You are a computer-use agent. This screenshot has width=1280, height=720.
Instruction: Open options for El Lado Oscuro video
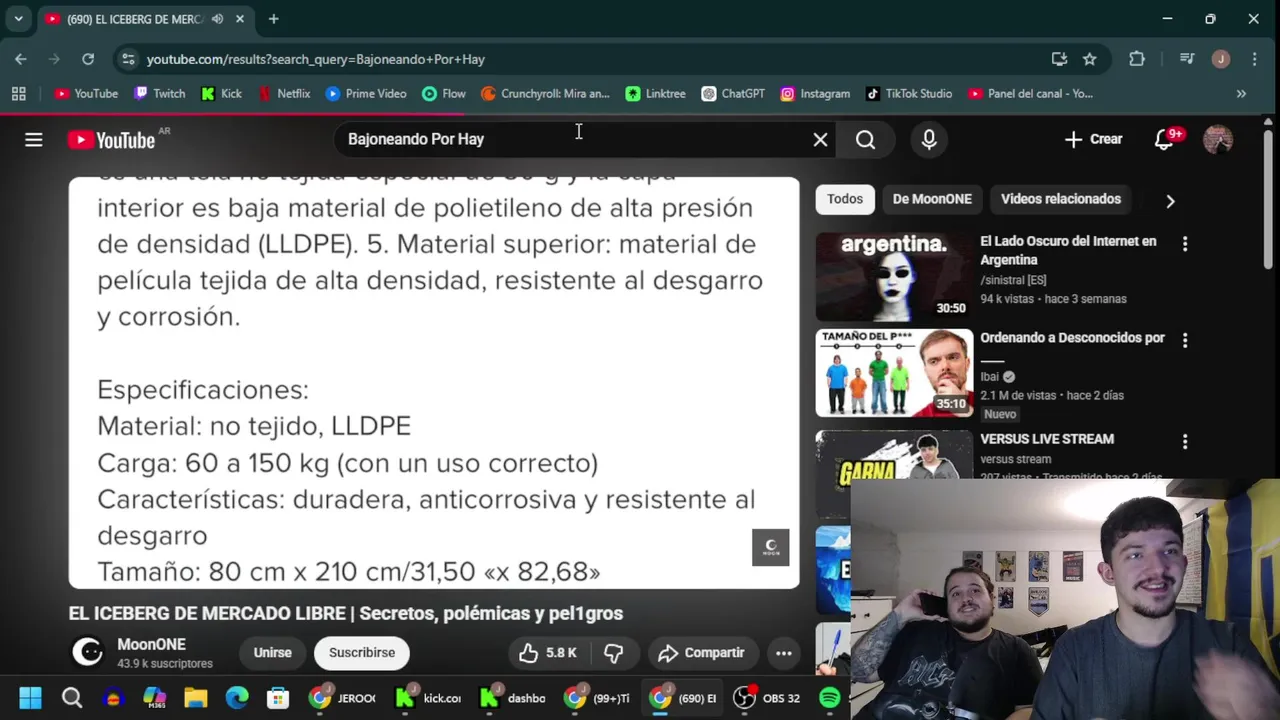[1185, 244]
